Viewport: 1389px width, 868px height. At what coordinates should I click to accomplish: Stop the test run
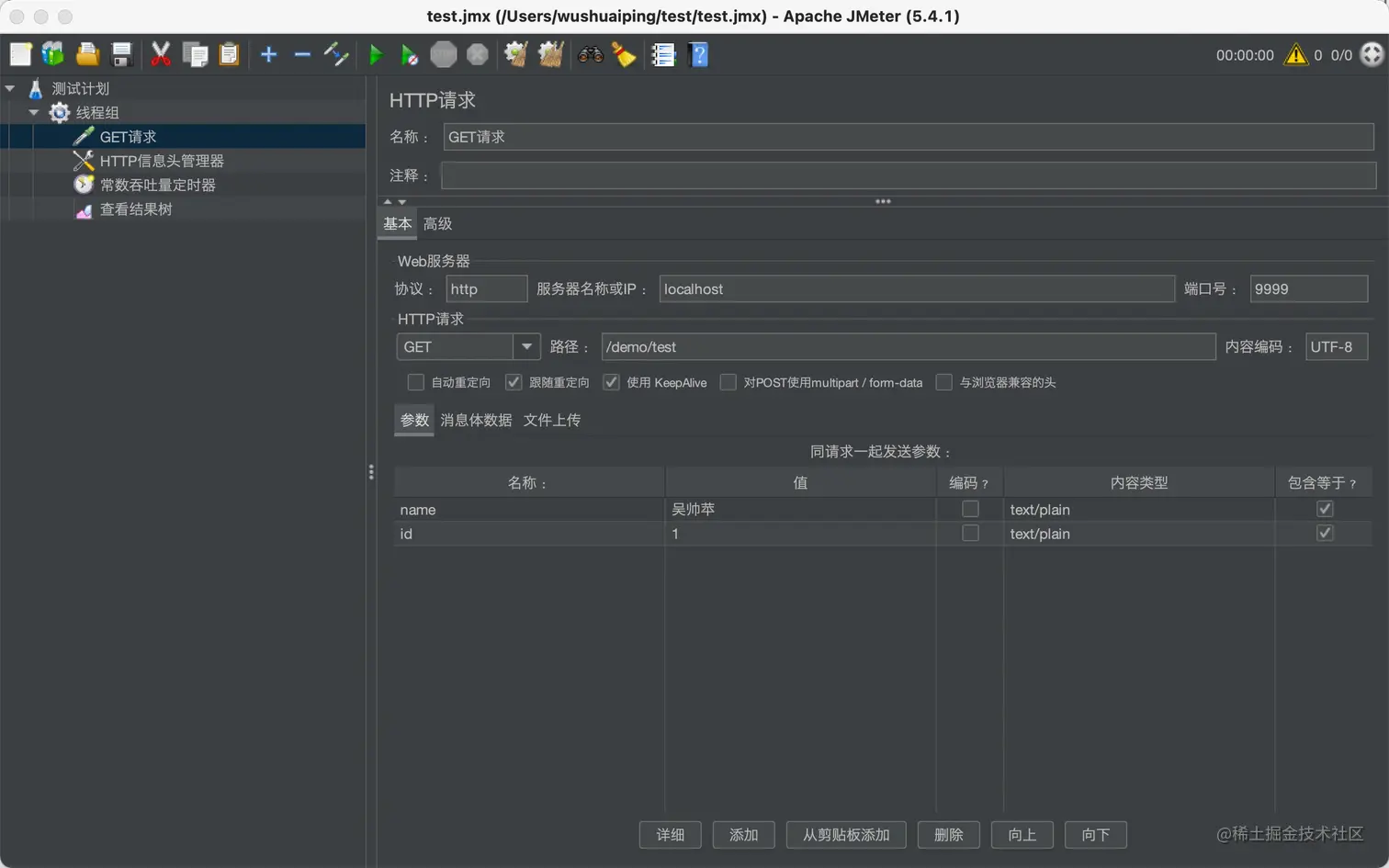(444, 55)
